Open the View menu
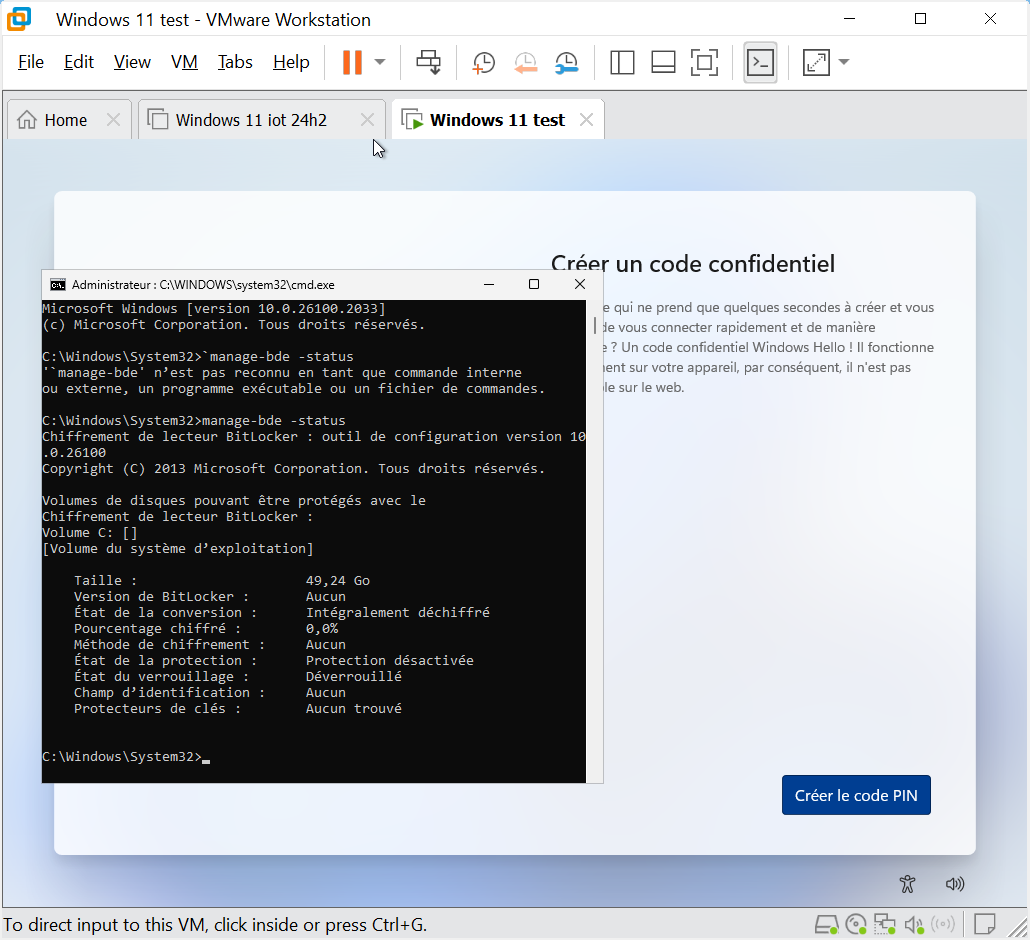Image resolution: width=1030 pixels, height=940 pixels. [x=132, y=62]
